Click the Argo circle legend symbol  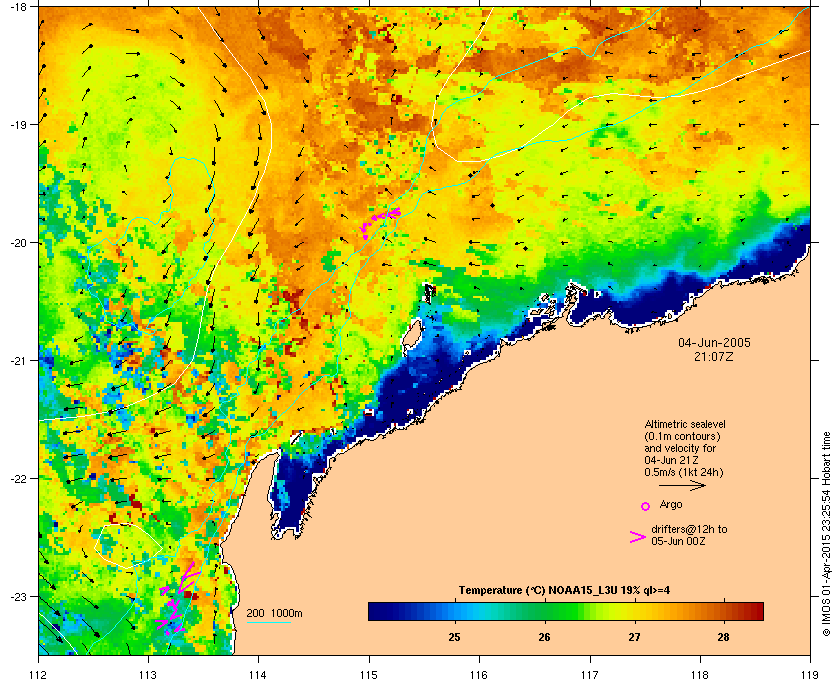point(646,506)
